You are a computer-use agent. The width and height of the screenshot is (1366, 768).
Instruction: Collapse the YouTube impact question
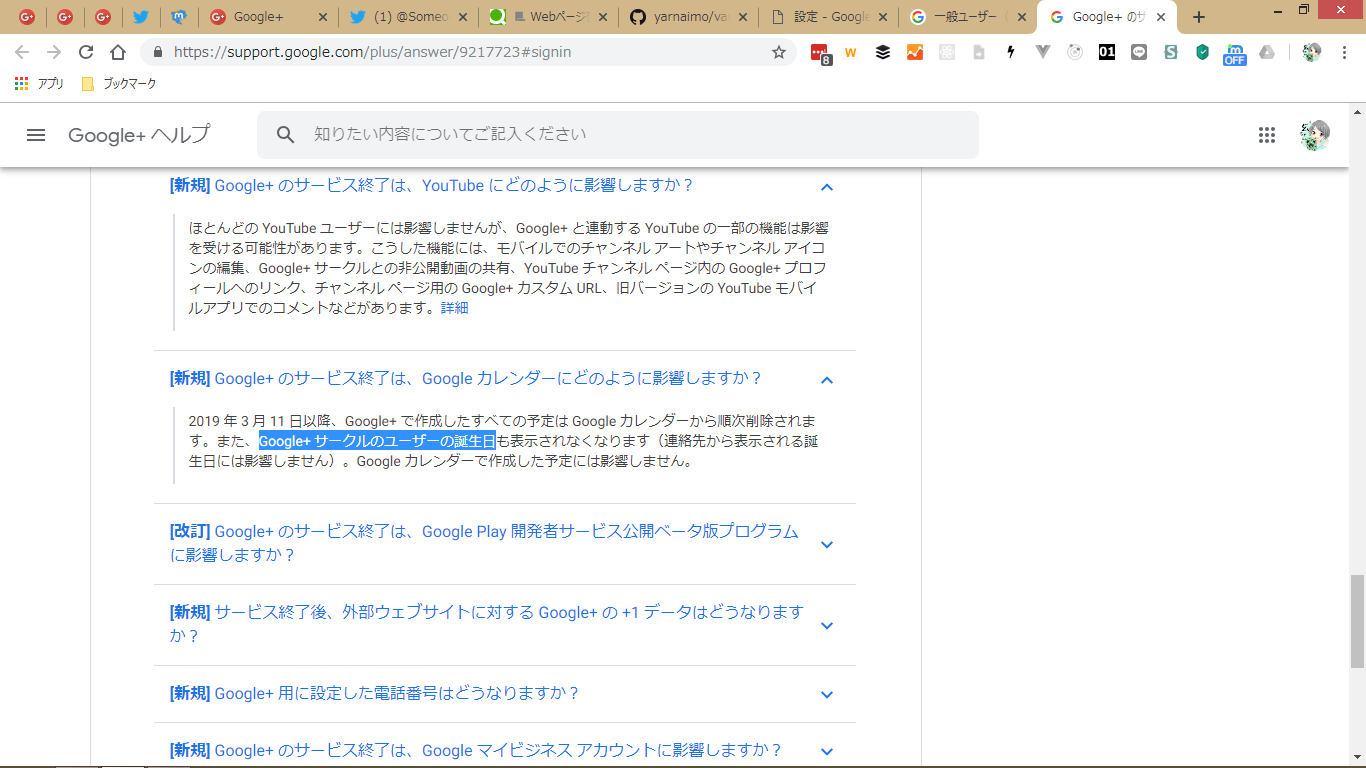coord(826,187)
